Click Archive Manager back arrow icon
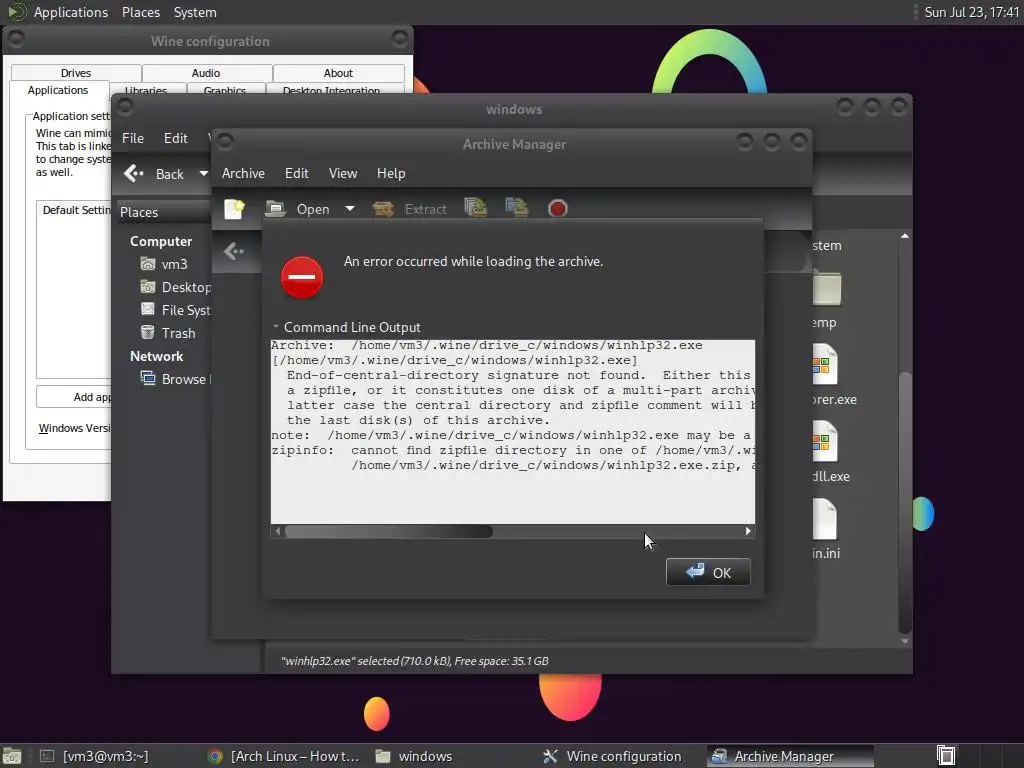This screenshot has height=768, width=1024. tap(233, 251)
